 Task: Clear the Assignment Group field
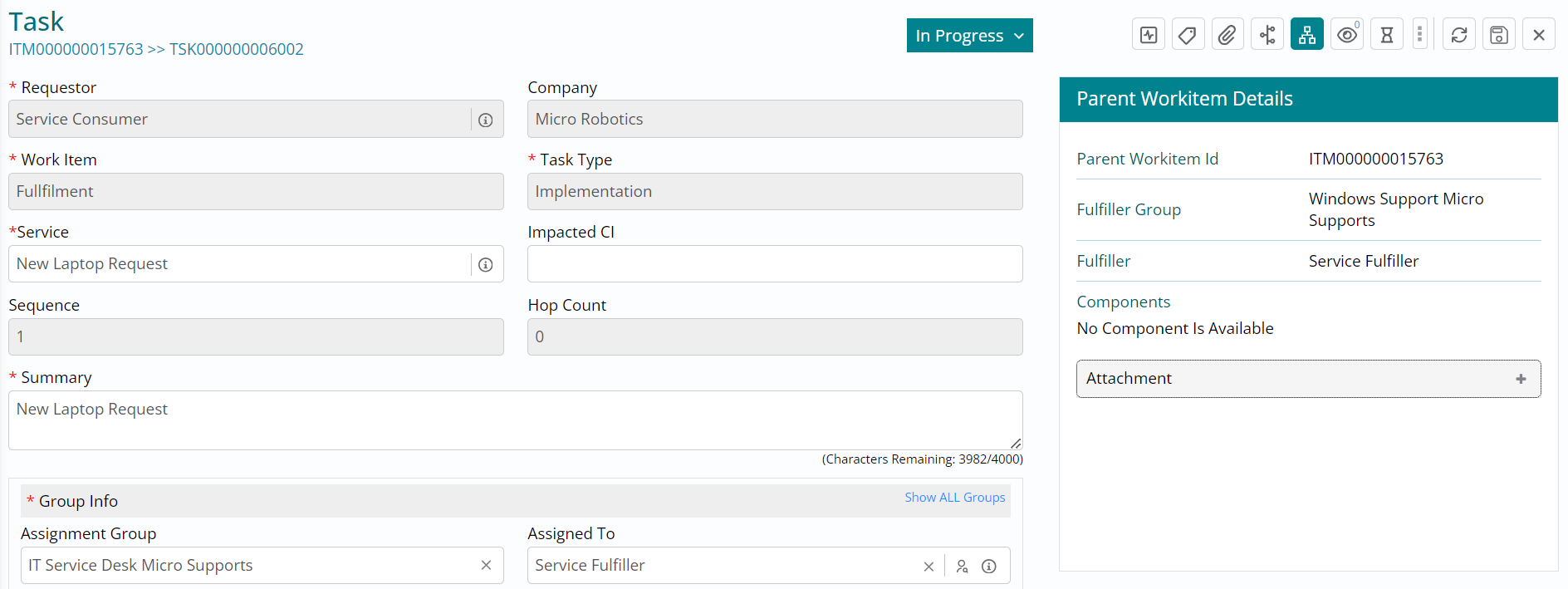[486, 566]
